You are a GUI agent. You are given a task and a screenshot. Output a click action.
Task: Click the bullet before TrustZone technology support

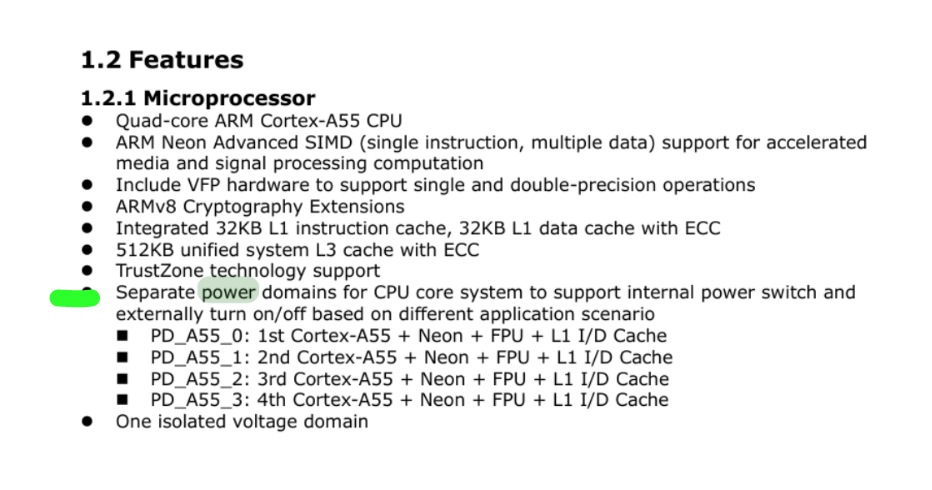tap(87, 271)
